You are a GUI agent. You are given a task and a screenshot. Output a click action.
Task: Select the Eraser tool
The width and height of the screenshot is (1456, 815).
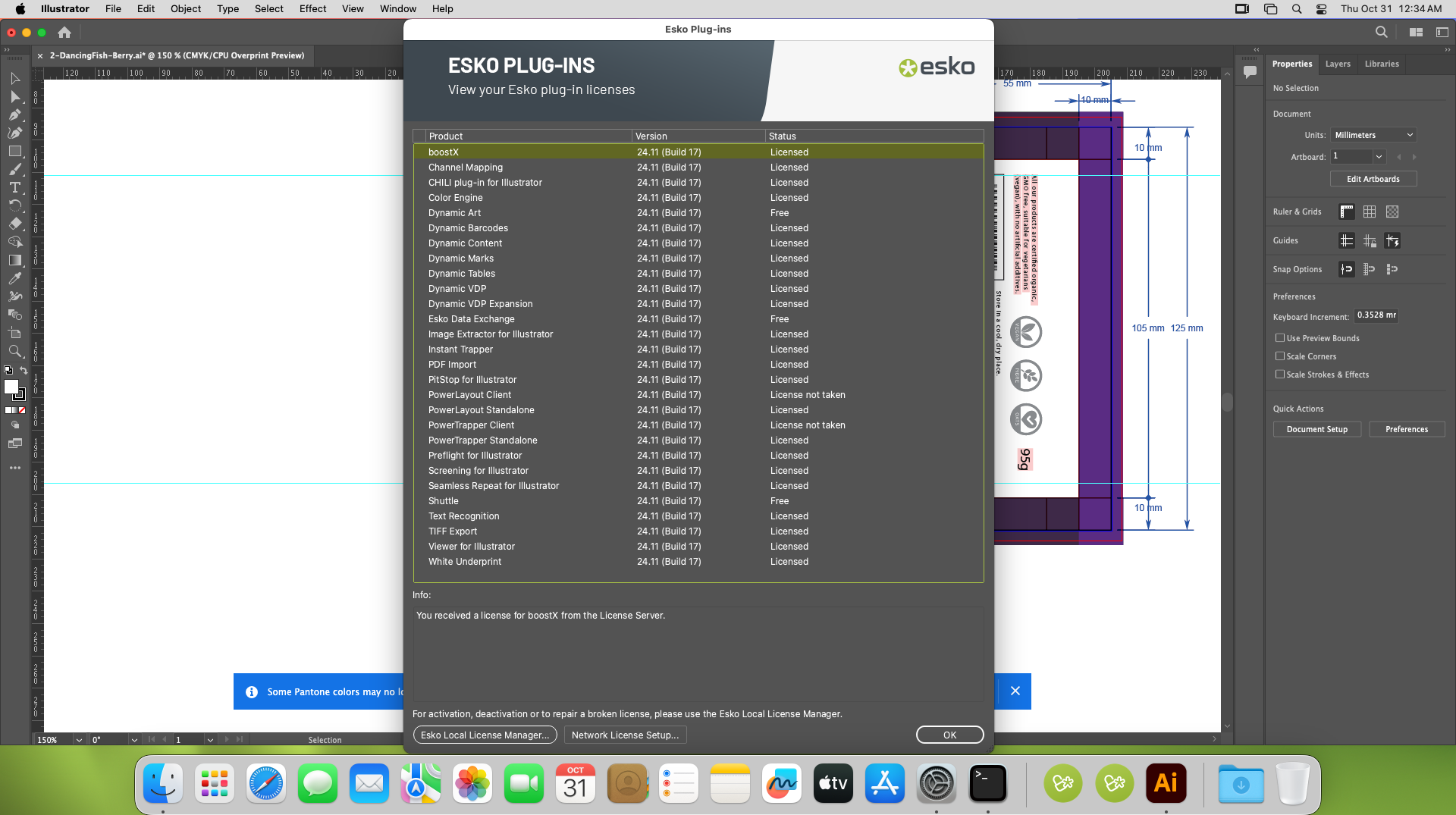(x=14, y=224)
